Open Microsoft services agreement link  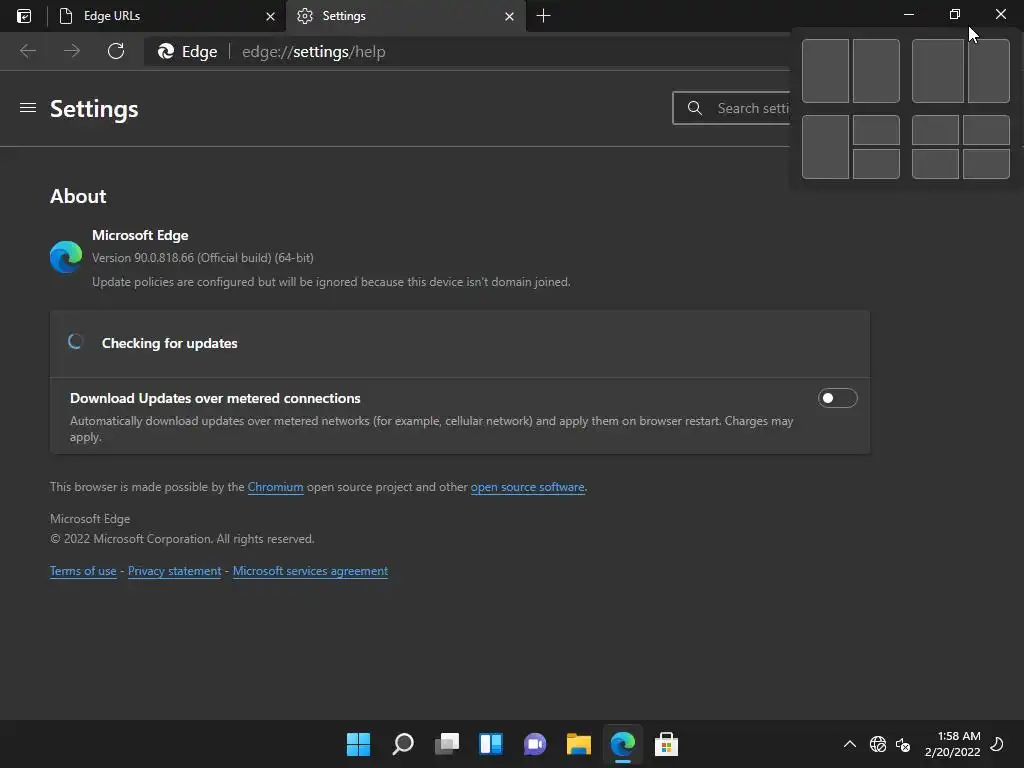(310, 571)
